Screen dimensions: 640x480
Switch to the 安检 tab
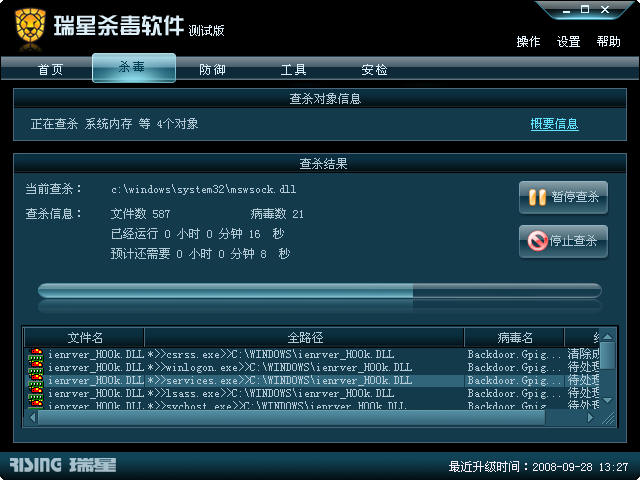(x=374, y=69)
